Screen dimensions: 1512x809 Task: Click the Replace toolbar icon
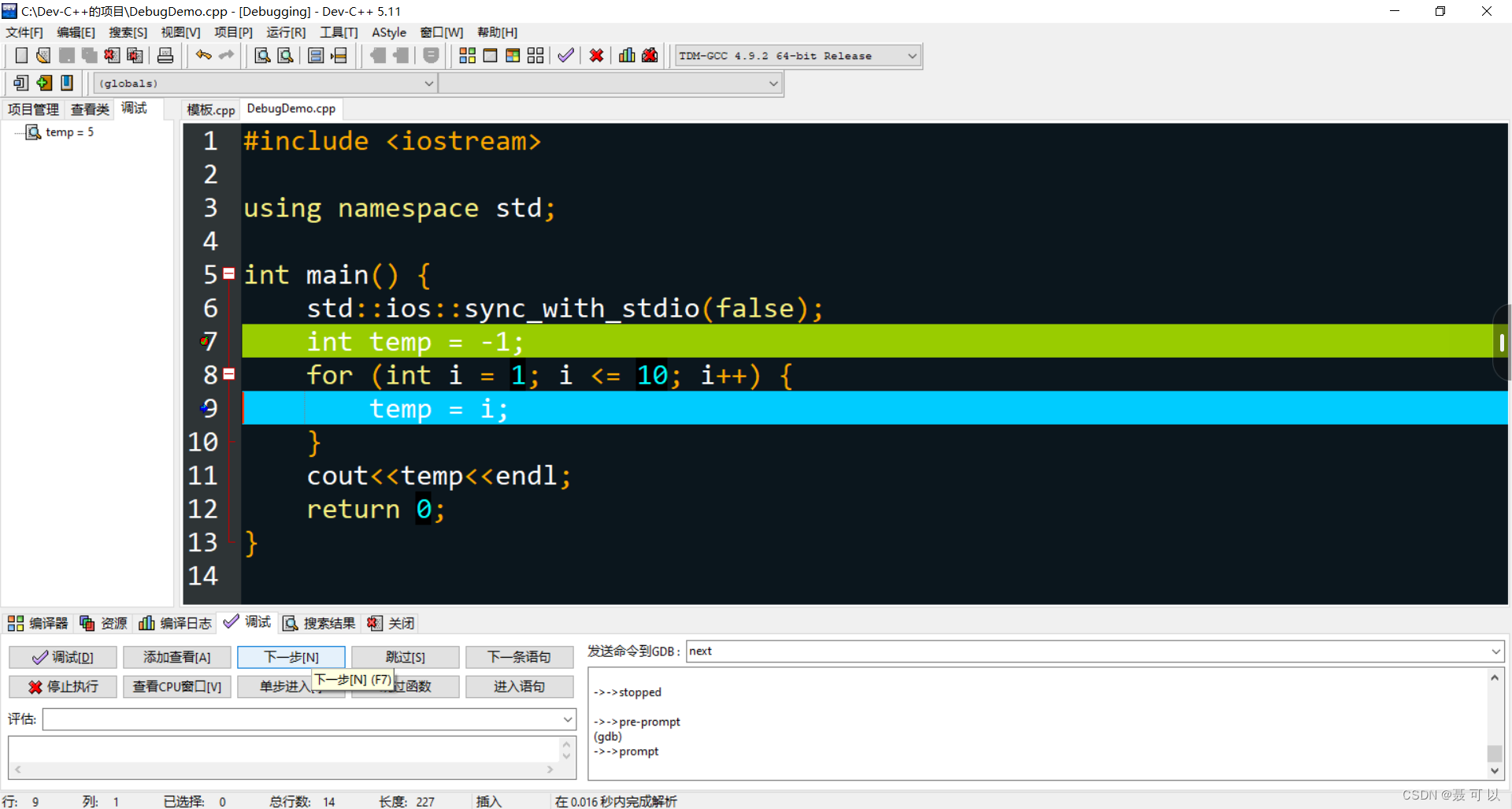coord(285,55)
